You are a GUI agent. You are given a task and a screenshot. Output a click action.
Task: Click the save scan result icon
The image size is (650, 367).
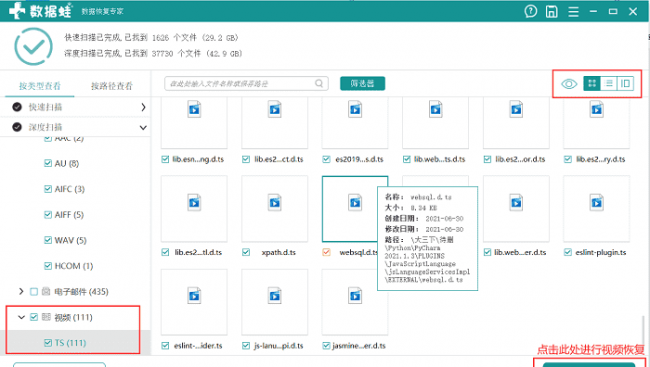coord(551,11)
